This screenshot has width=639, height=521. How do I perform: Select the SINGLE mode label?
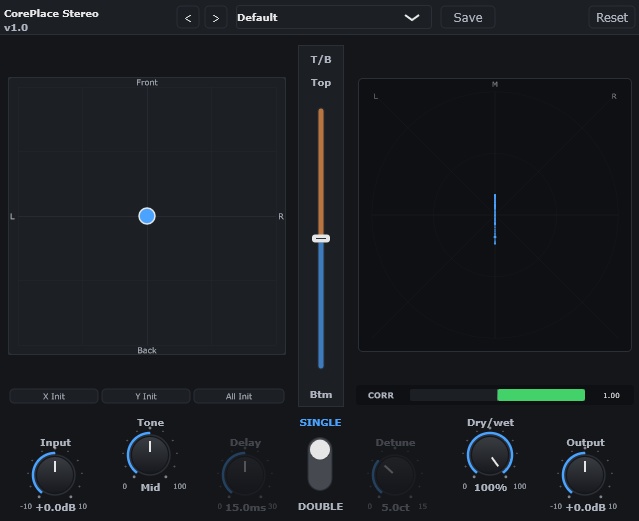coord(320,423)
